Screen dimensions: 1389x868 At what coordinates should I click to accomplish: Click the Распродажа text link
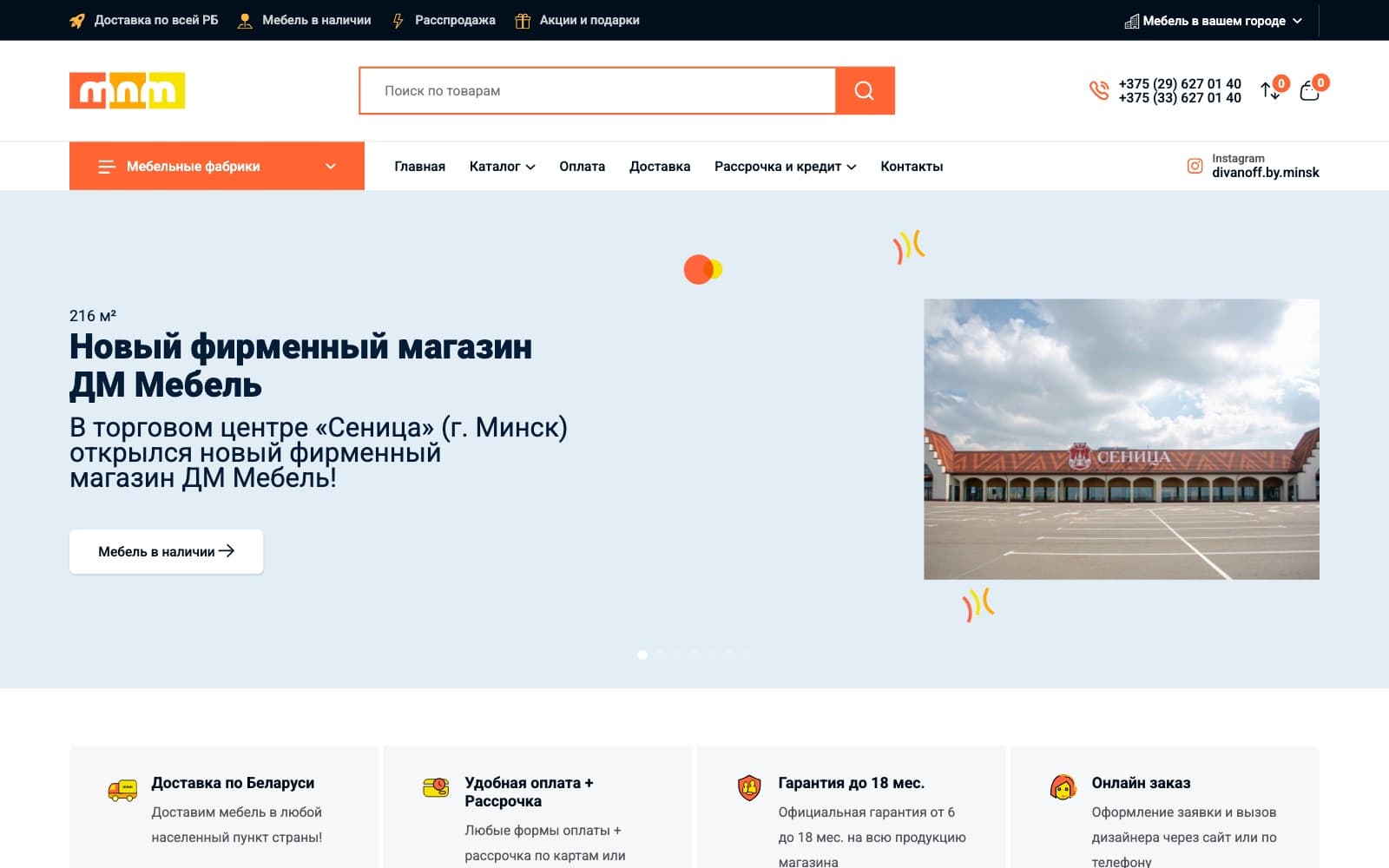coord(455,20)
